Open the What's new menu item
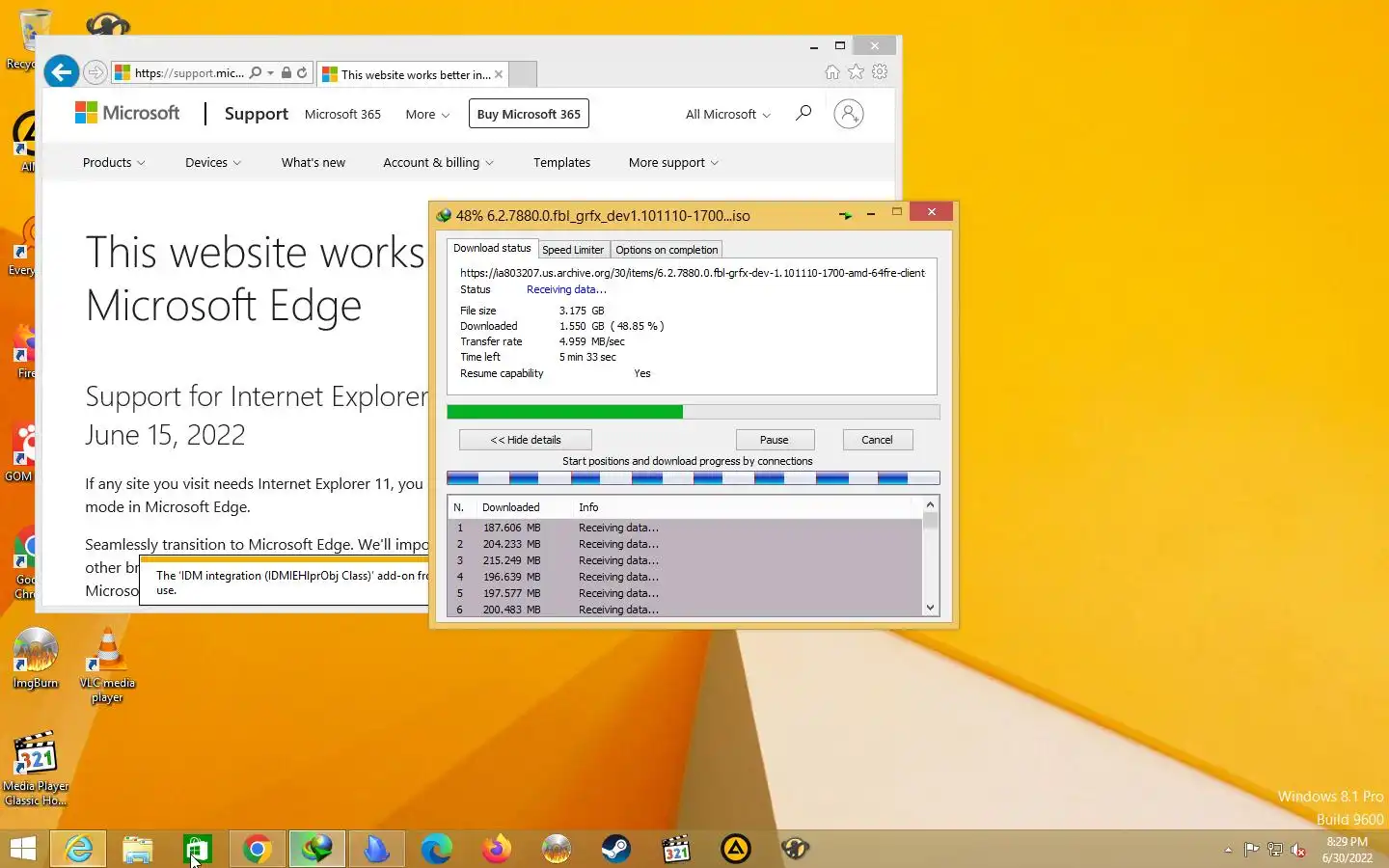 pyautogui.click(x=313, y=162)
